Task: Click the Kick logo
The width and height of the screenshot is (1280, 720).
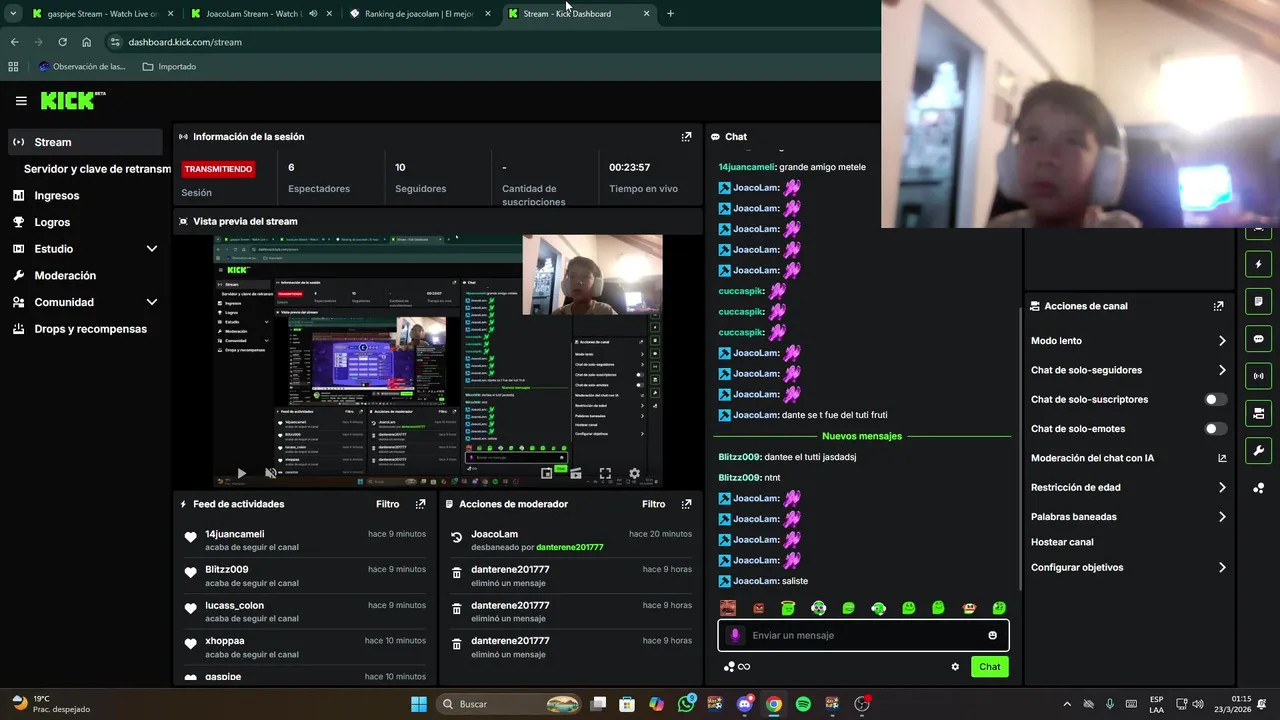Action: point(72,100)
